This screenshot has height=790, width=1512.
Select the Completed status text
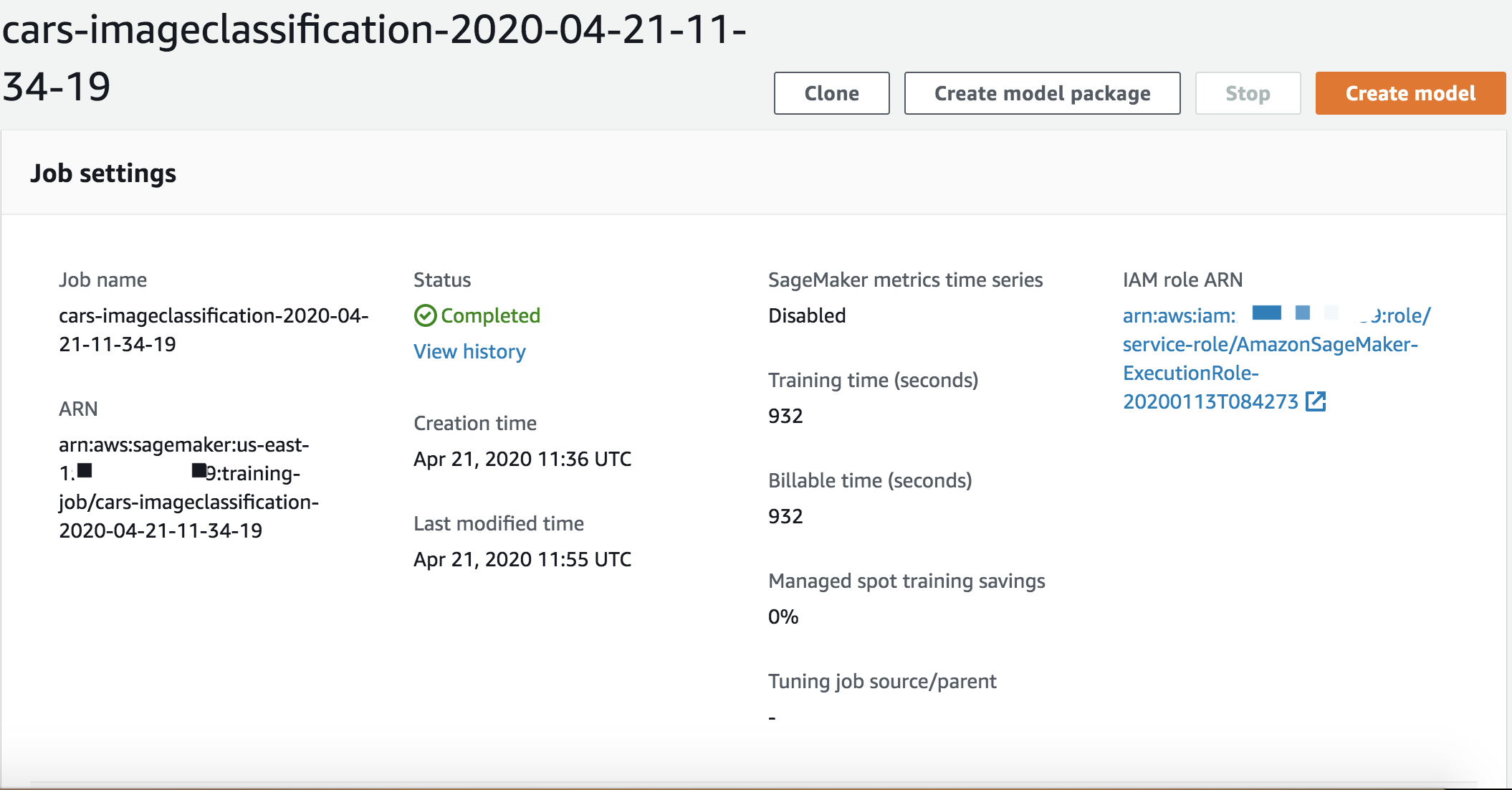(490, 315)
